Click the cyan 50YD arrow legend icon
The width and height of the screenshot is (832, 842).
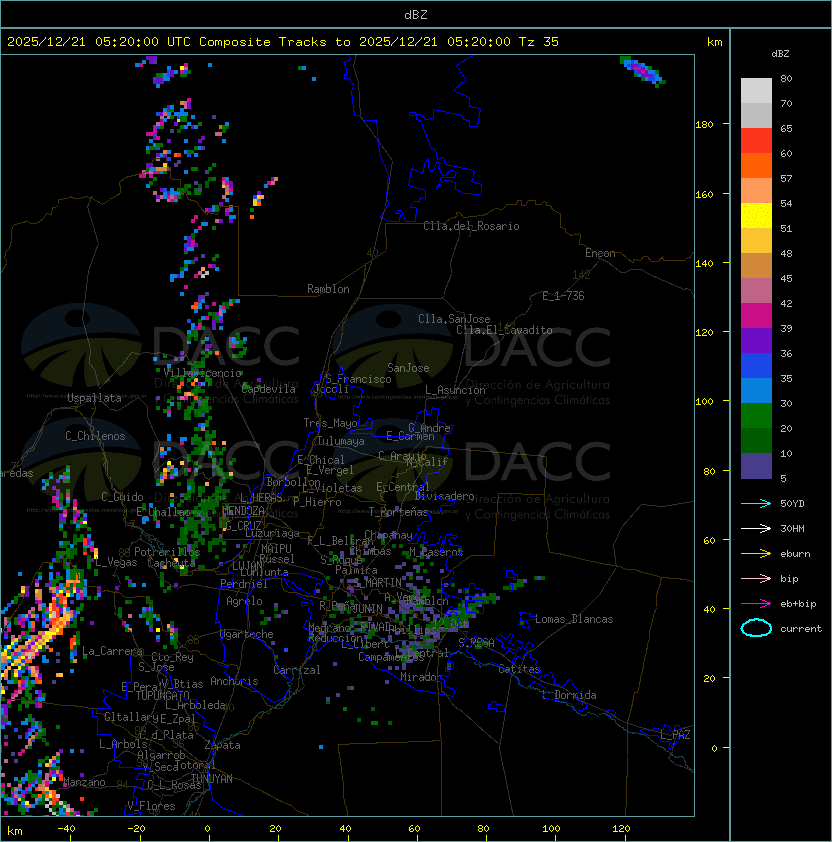756,504
